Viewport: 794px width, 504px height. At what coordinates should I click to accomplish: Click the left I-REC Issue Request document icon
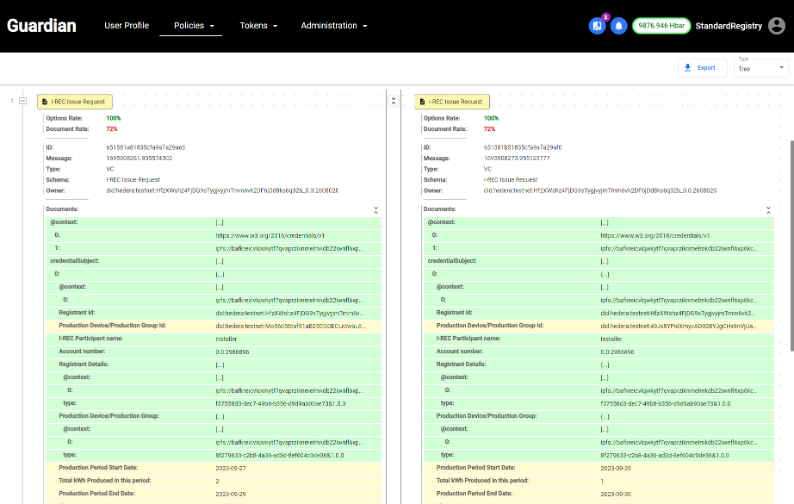point(45,101)
